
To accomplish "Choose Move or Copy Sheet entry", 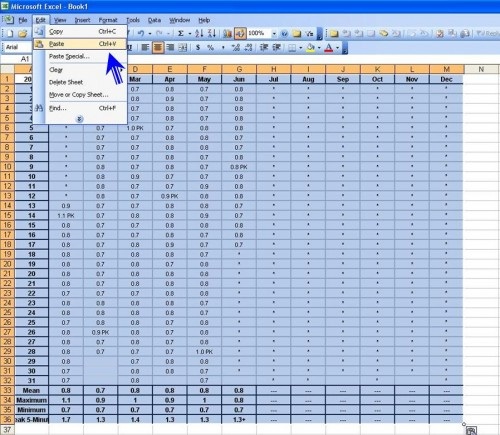I will pos(80,95).
